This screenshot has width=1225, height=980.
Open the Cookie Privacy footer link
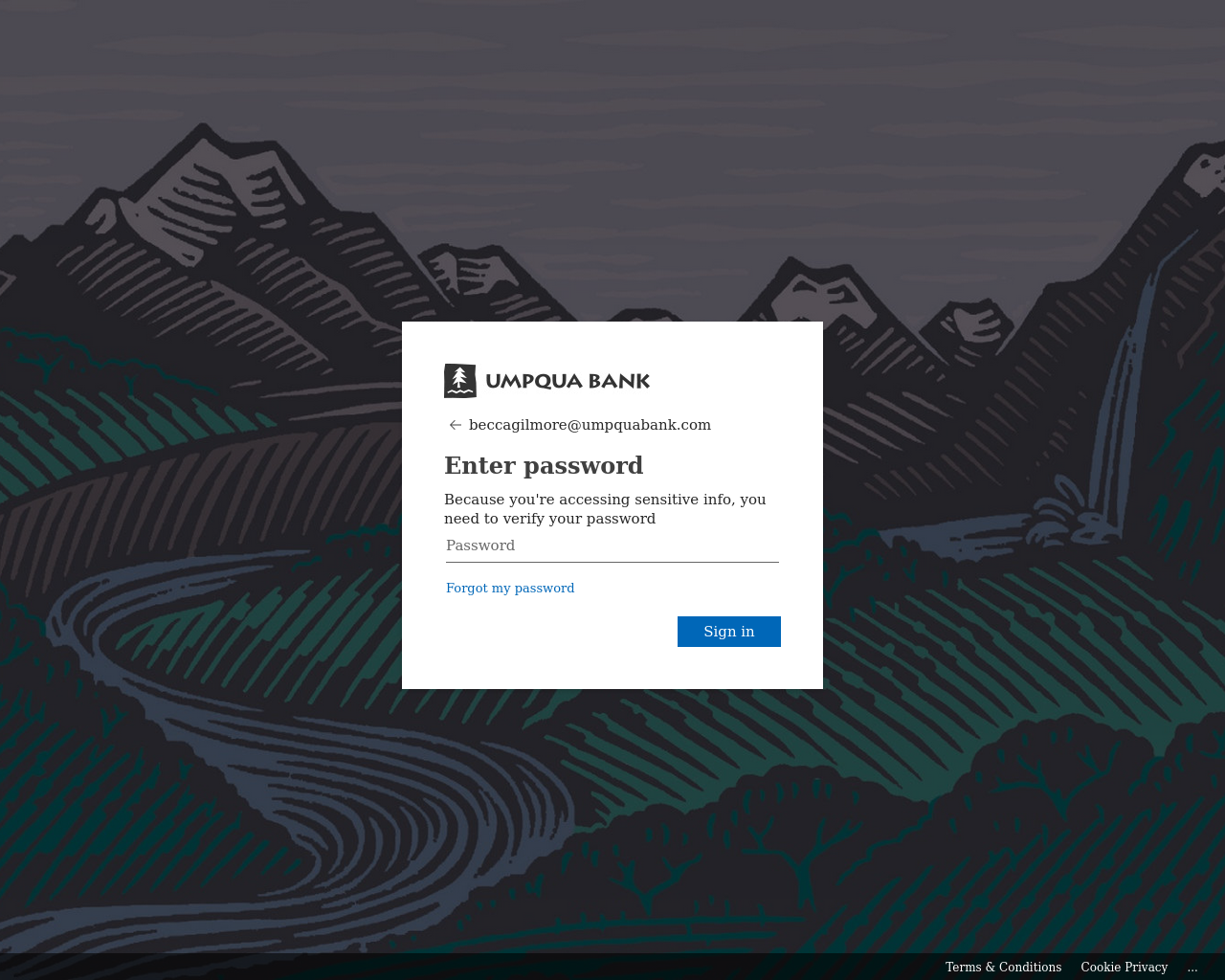[1125, 968]
